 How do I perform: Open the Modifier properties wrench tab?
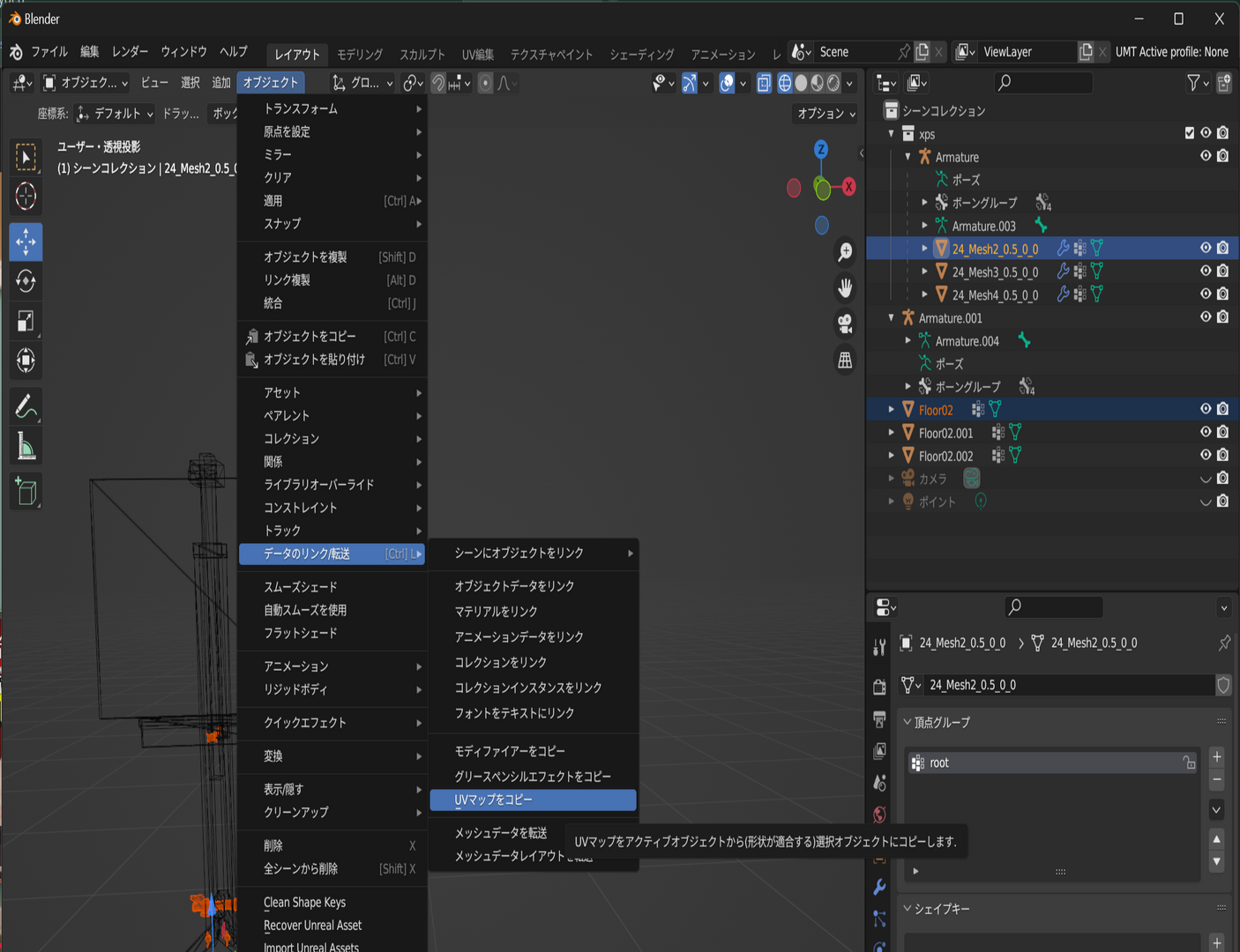pyautogui.click(x=879, y=887)
